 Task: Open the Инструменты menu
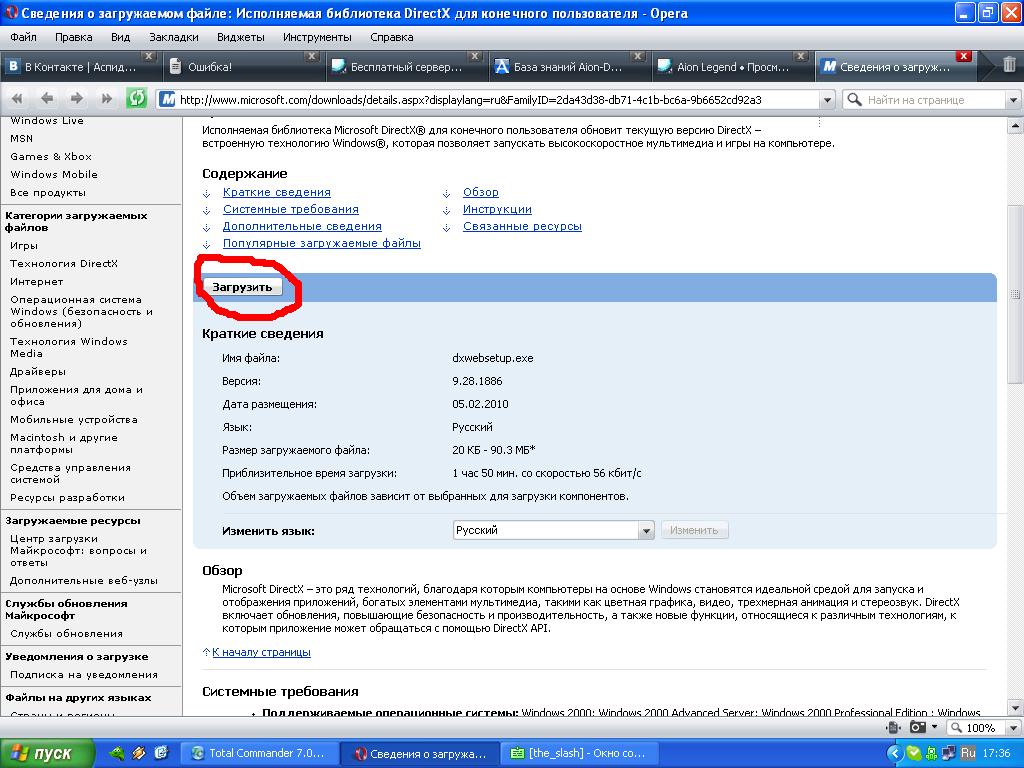click(x=317, y=37)
